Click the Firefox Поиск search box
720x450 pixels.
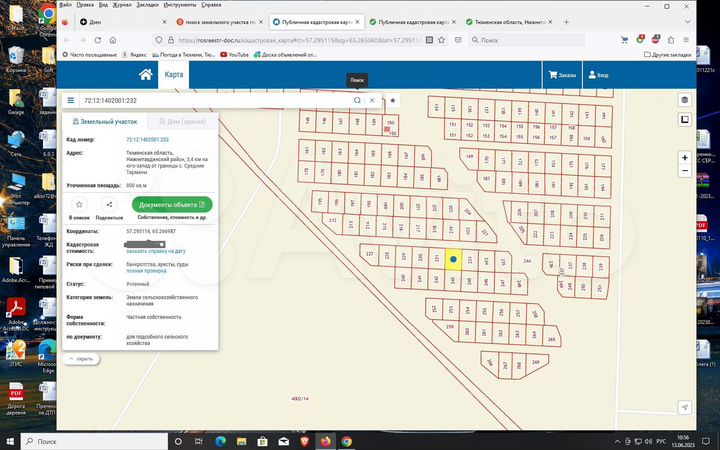pyautogui.click(x=527, y=40)
